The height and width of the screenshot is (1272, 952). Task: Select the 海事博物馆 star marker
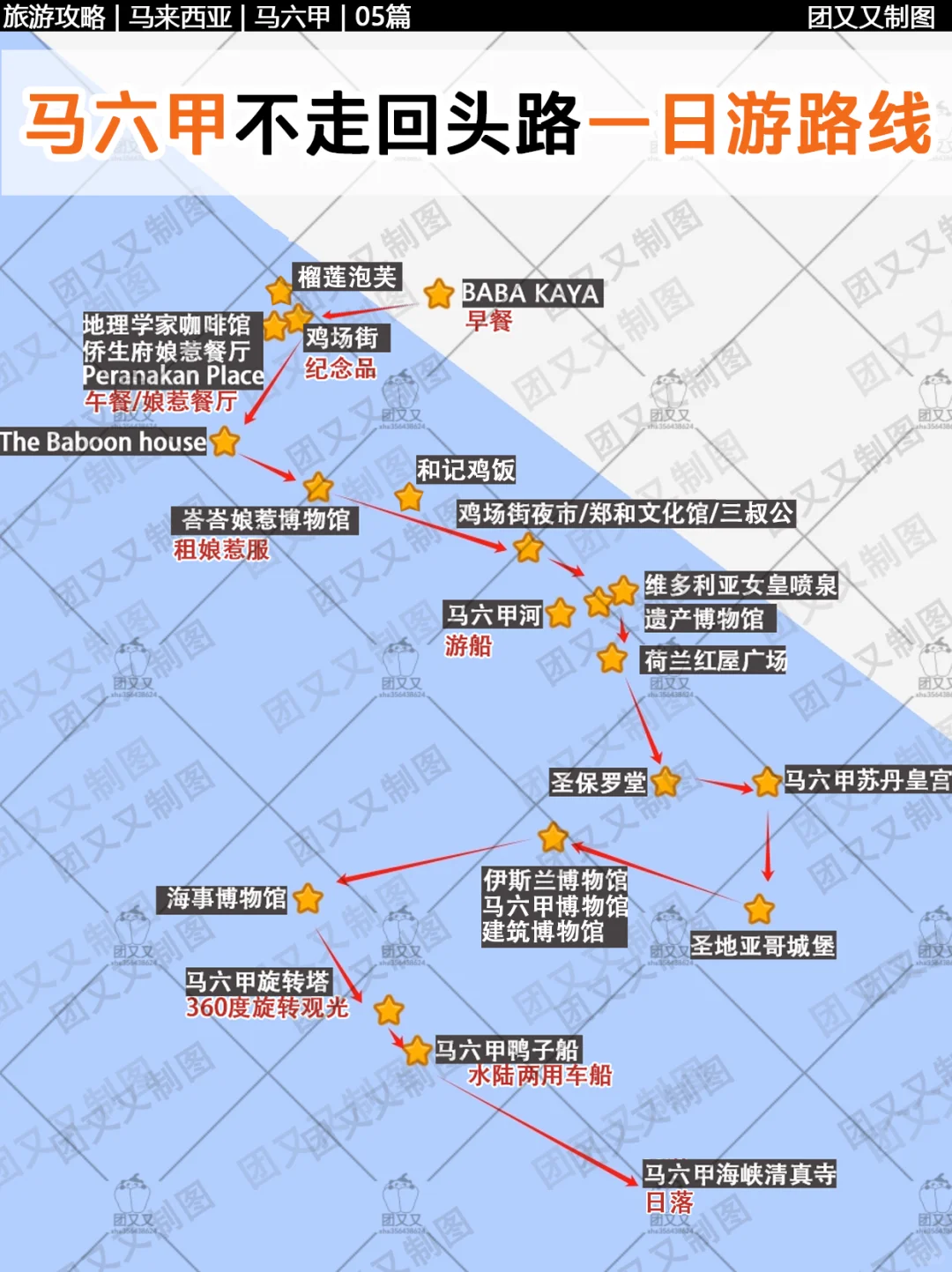click(309, 900)
